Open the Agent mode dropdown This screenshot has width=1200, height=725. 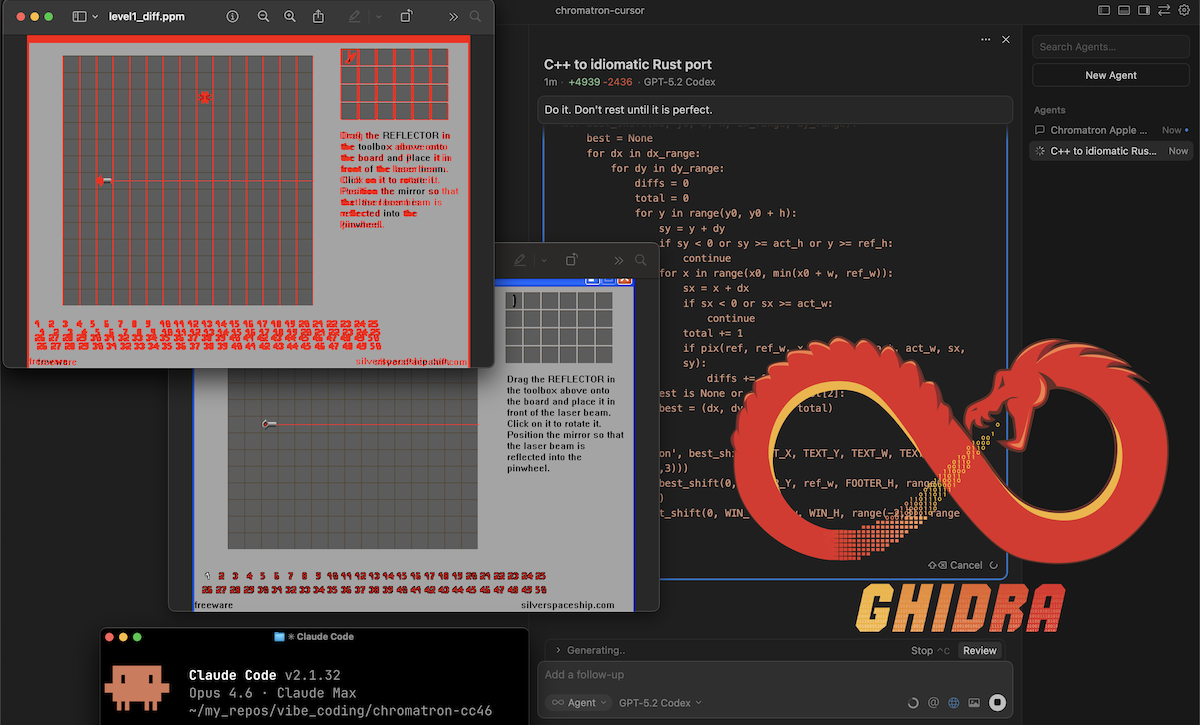click(579, 702)
